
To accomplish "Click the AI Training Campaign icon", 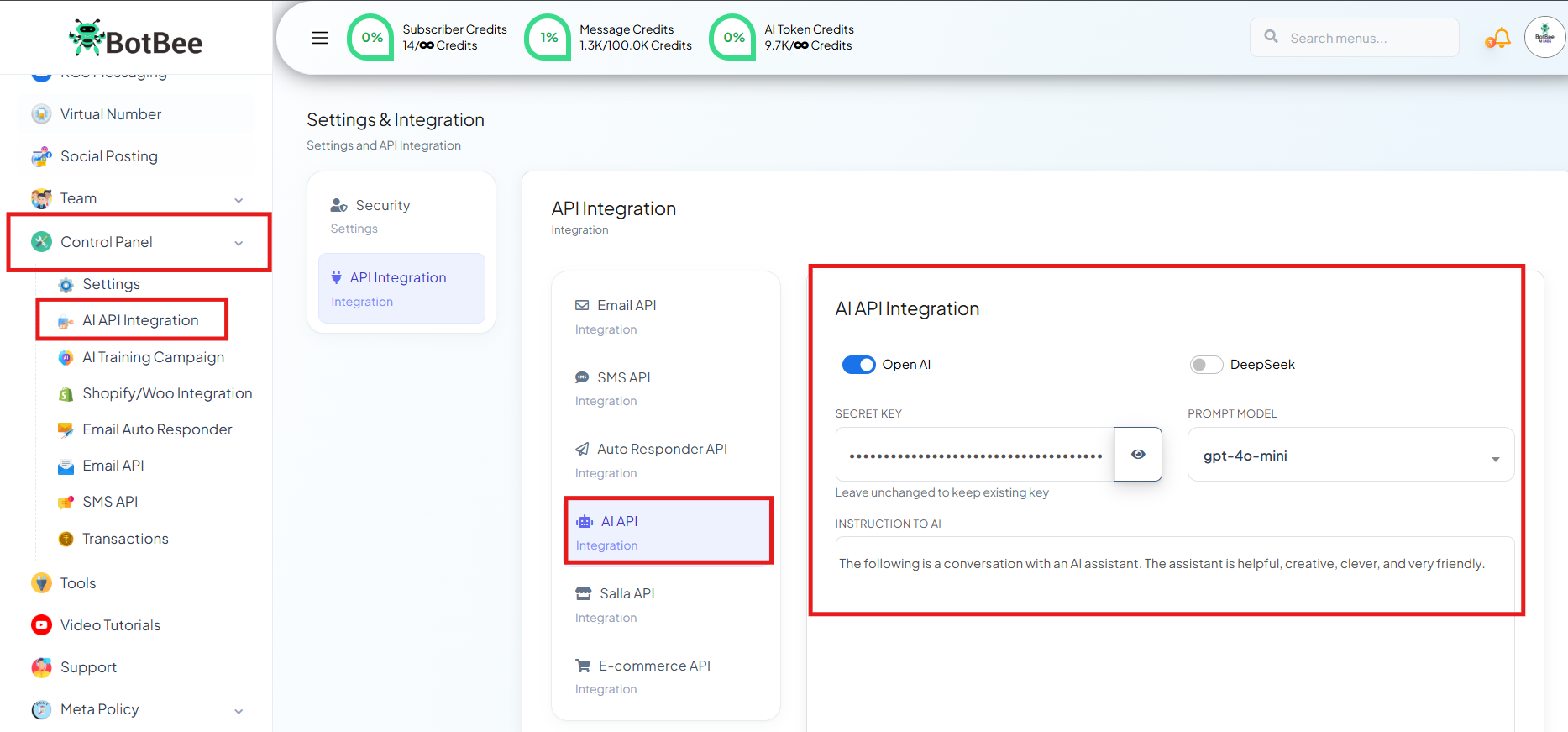I will [x=66, y=357].
